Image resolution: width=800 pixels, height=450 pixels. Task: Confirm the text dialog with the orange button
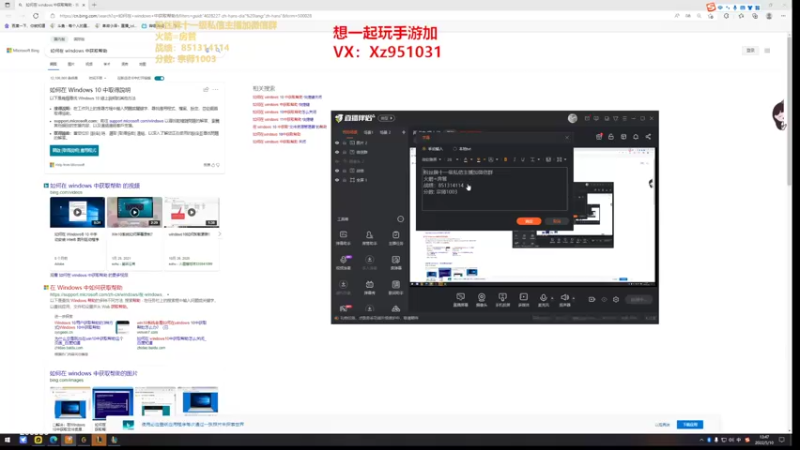[x=529, y=221]
